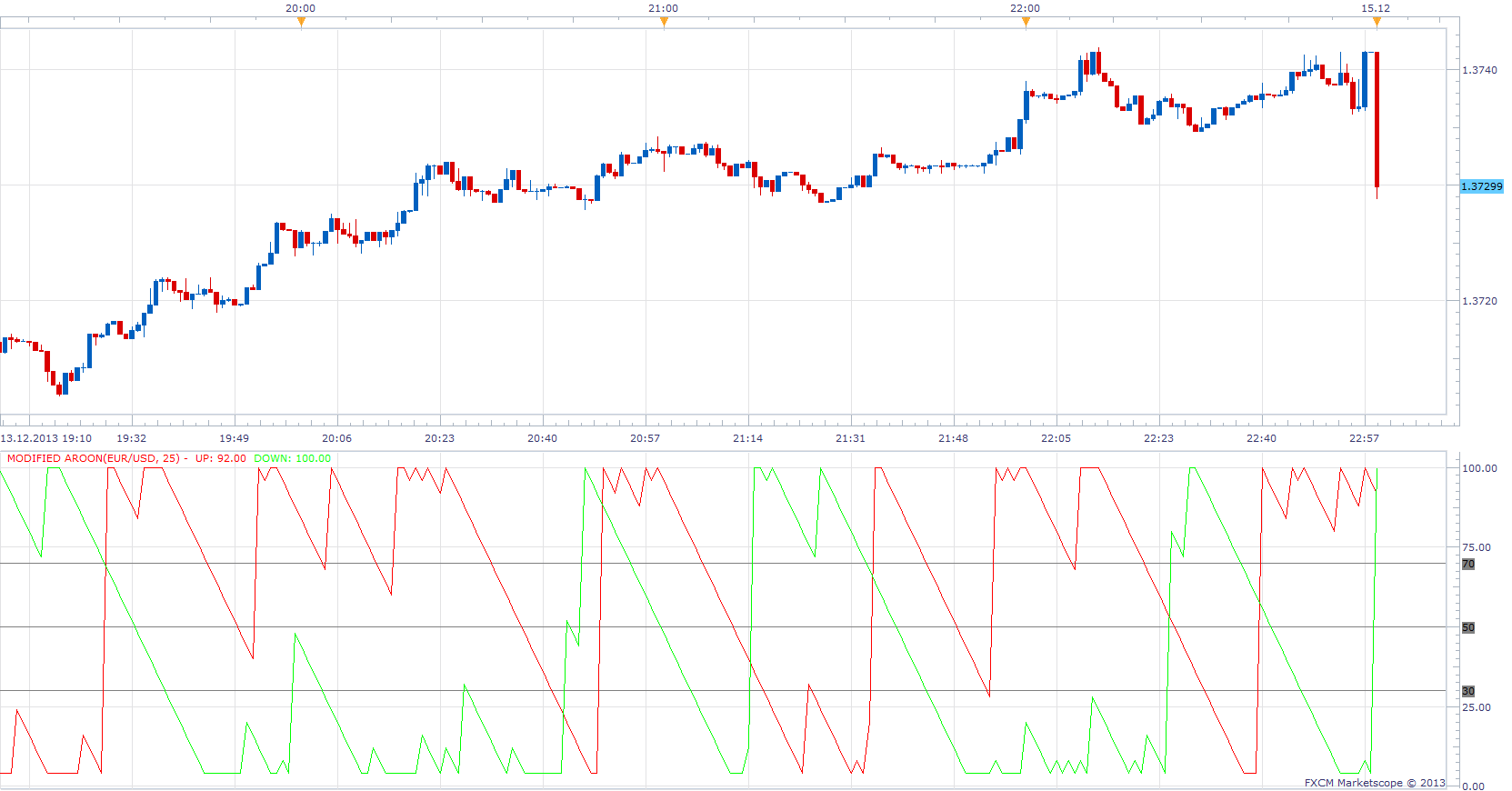Click the 13.12.2013 19:10 time axis label

click(x=46, y=438)
